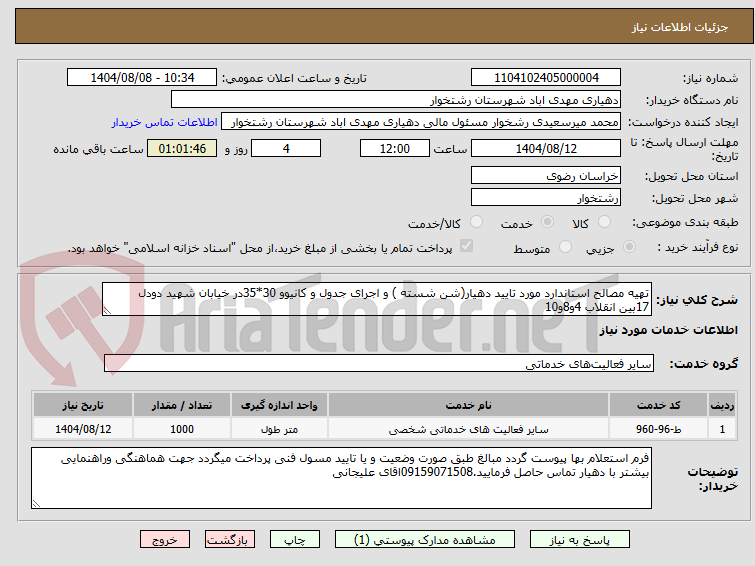This screenshot has width=755, height=566.
Task: Select the کالا/خدمت radio button
Action: click(x=476, y=222)
